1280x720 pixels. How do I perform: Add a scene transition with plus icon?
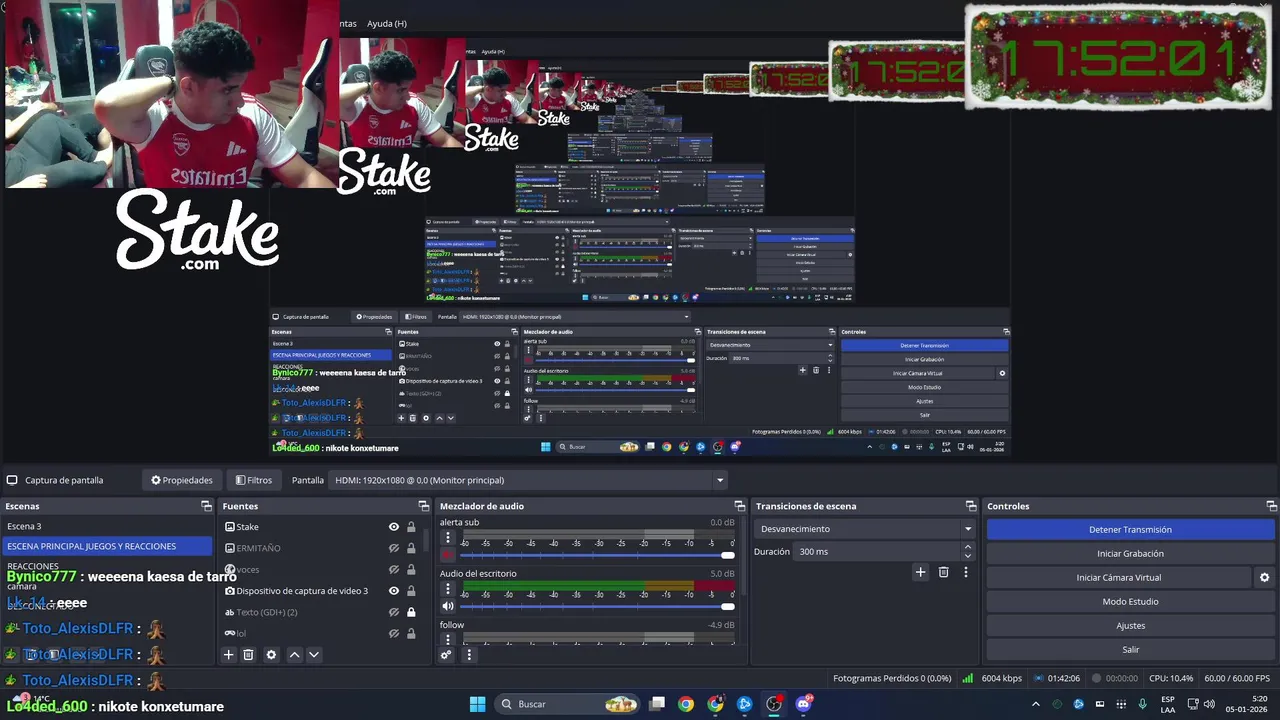pos(921,572)
